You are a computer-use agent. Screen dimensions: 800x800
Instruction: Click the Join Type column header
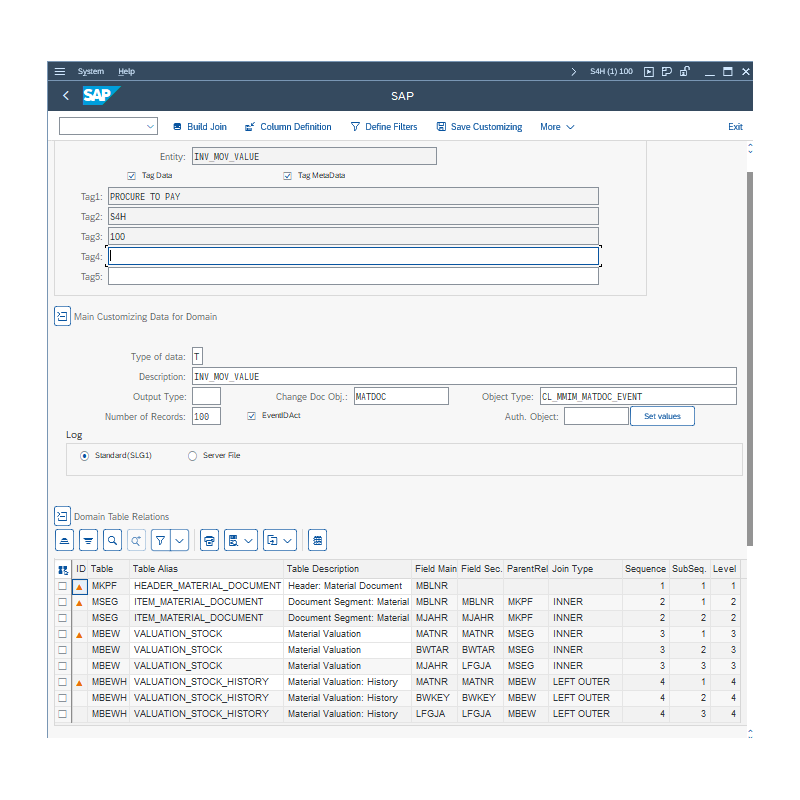pyautogui.click(x=585, y=569)
